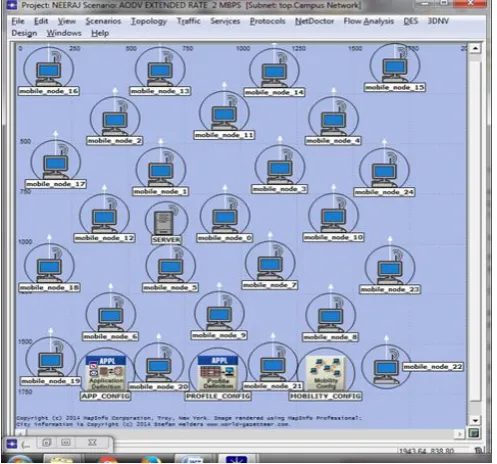Select the mobile_node_24 workstation icon
Screen dimensions: 497x464
click(x=384, y=174)
